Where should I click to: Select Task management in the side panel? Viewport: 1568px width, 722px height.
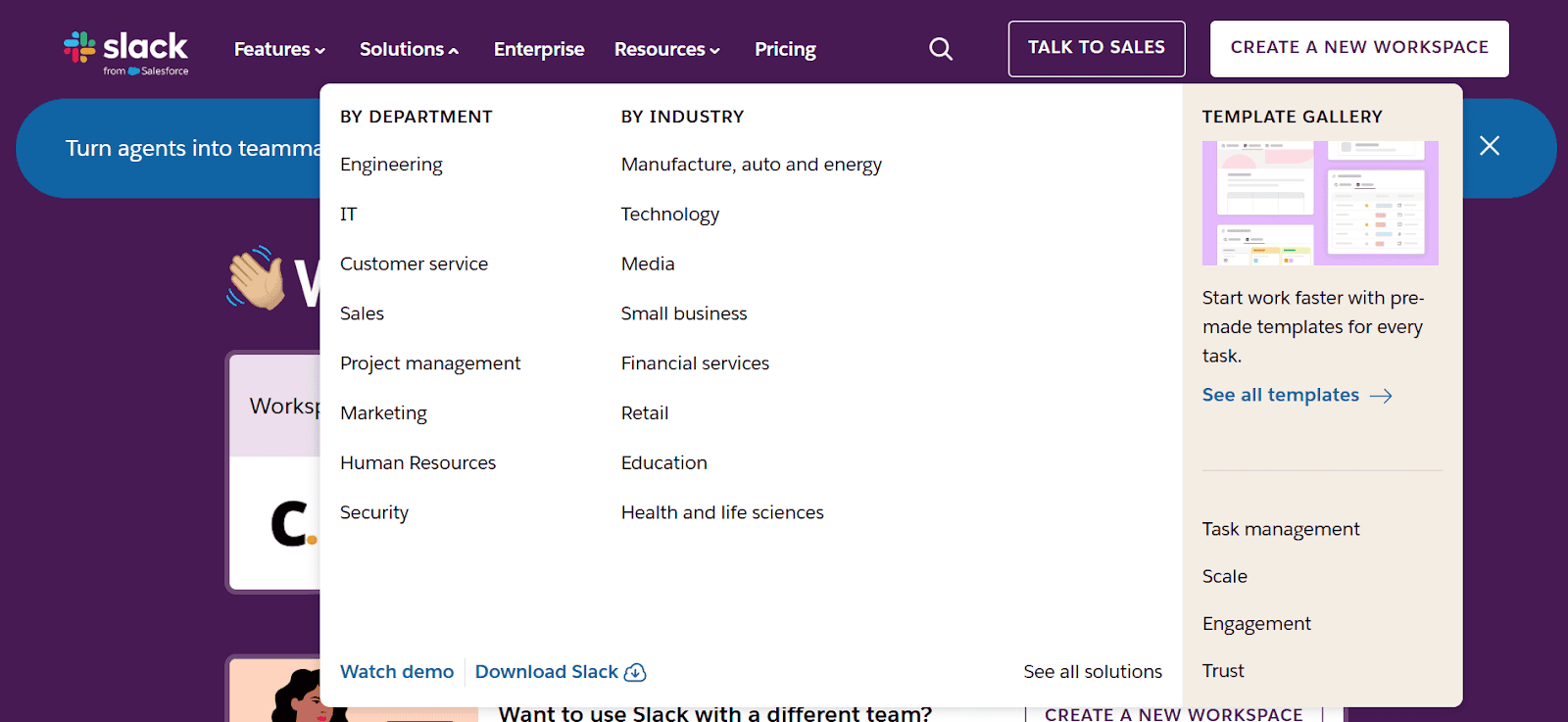pyautogui.click(x=1281, y=529)
